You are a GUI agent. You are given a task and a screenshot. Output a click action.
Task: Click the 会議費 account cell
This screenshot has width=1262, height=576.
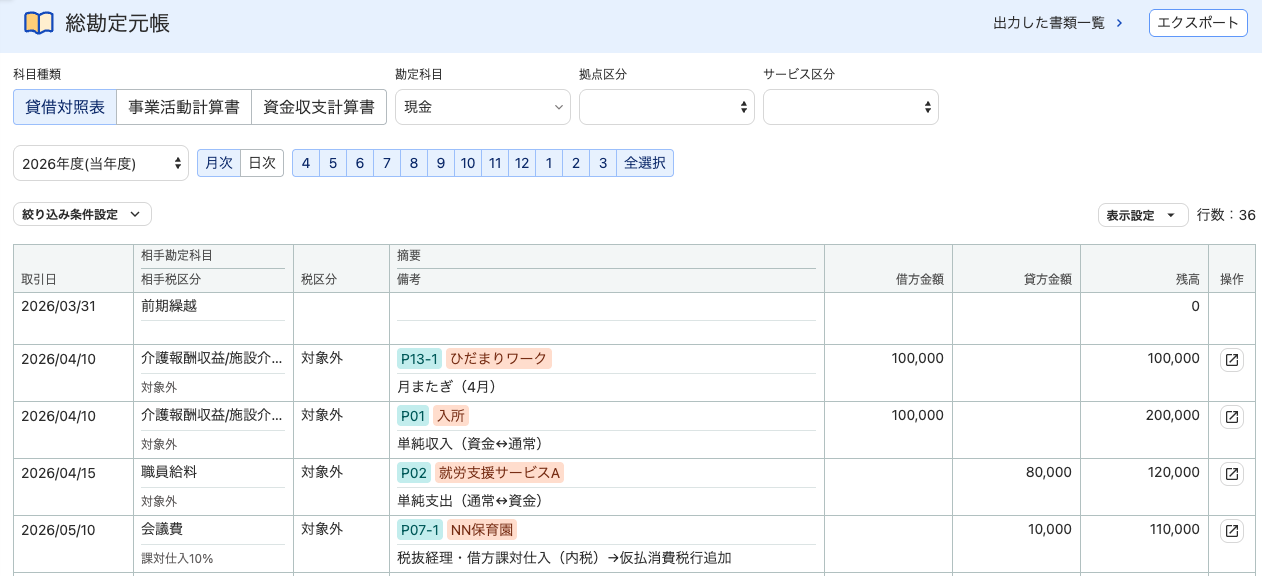162,529
